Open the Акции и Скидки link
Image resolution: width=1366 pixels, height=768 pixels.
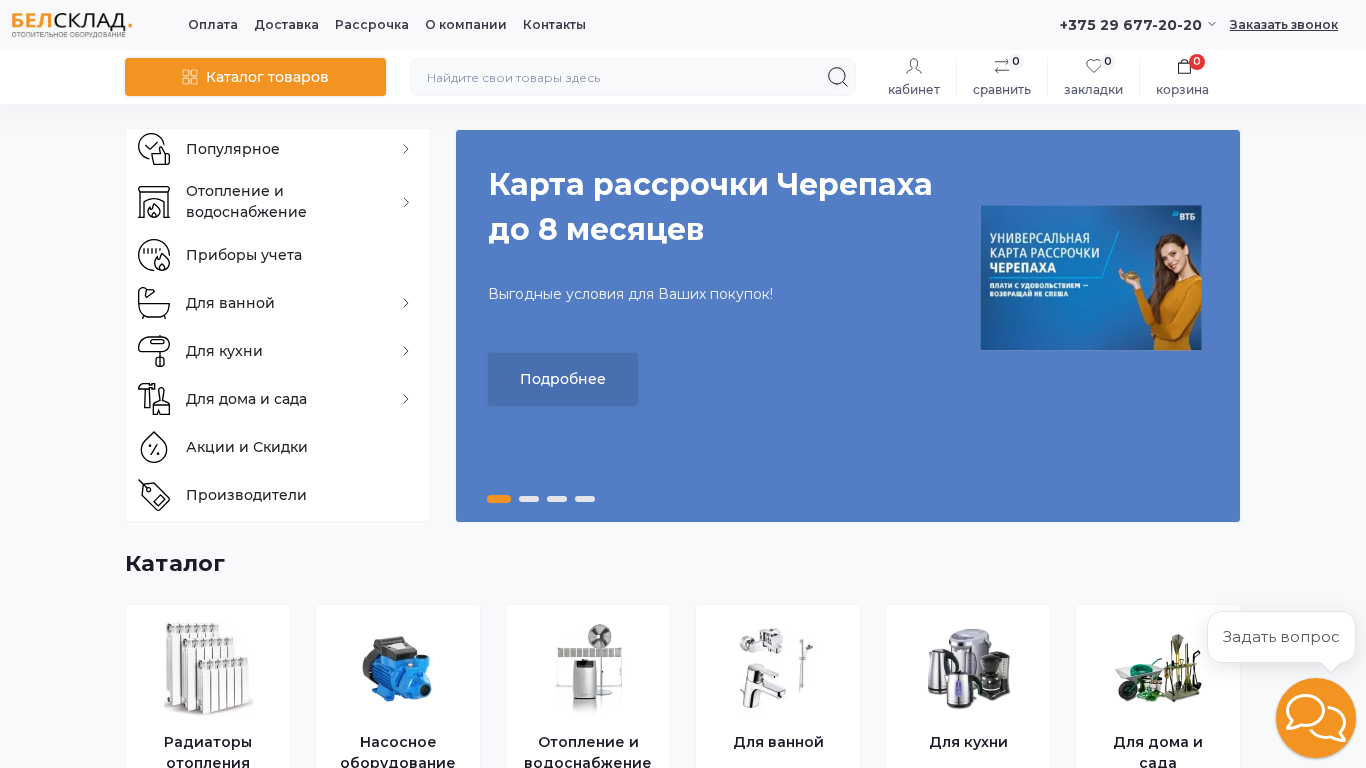(247, 447)
